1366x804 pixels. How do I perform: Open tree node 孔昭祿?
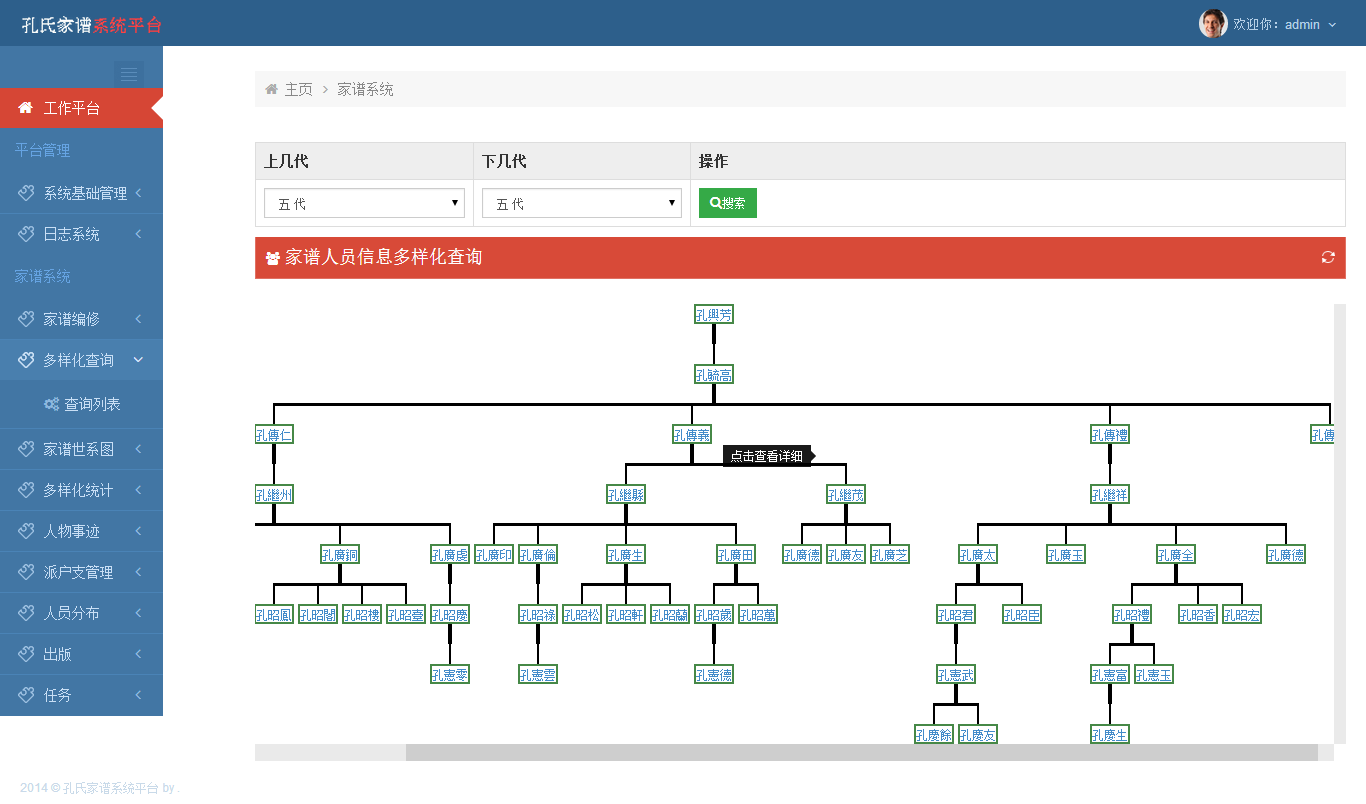[538, 615]
